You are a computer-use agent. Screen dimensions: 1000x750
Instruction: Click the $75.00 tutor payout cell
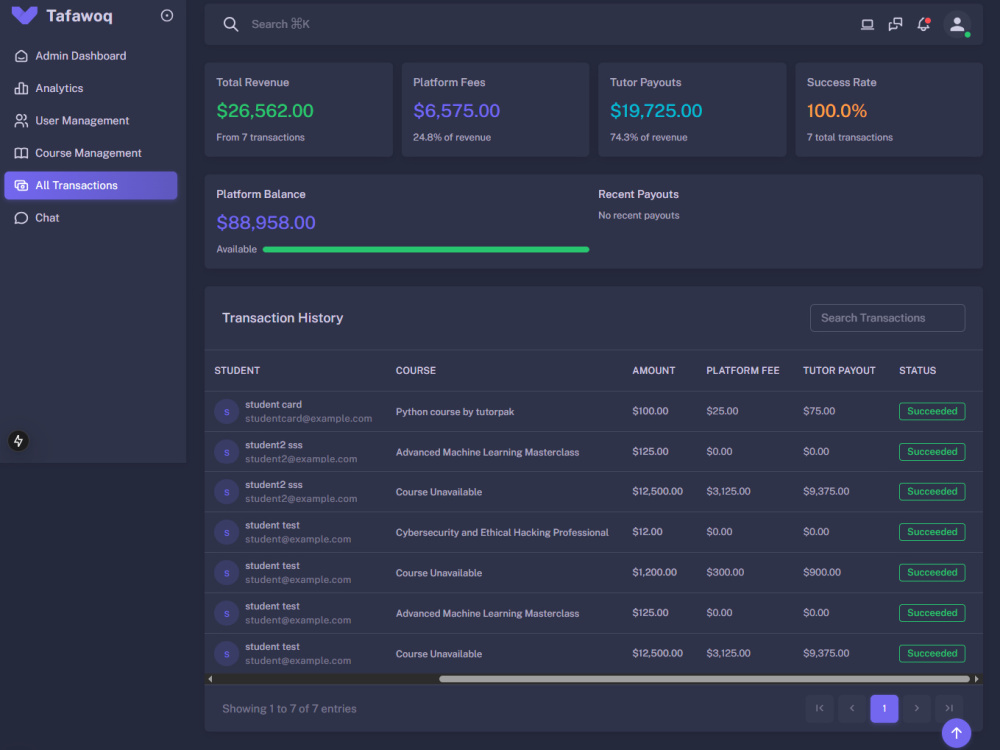(819, 411)
